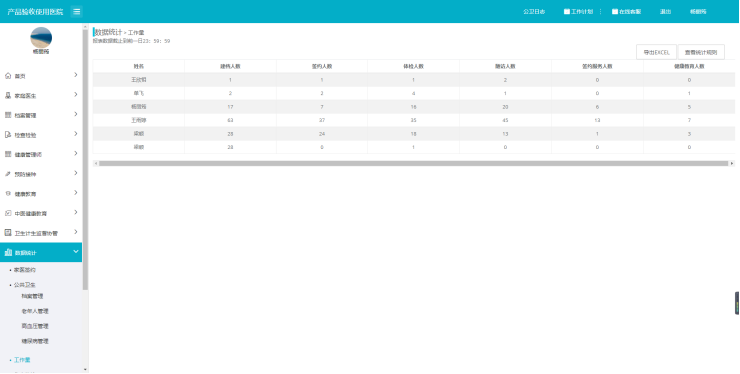Click the table's horizontal scrollbar
Viewport: 740px width, 374px height.
coord(413,163)
